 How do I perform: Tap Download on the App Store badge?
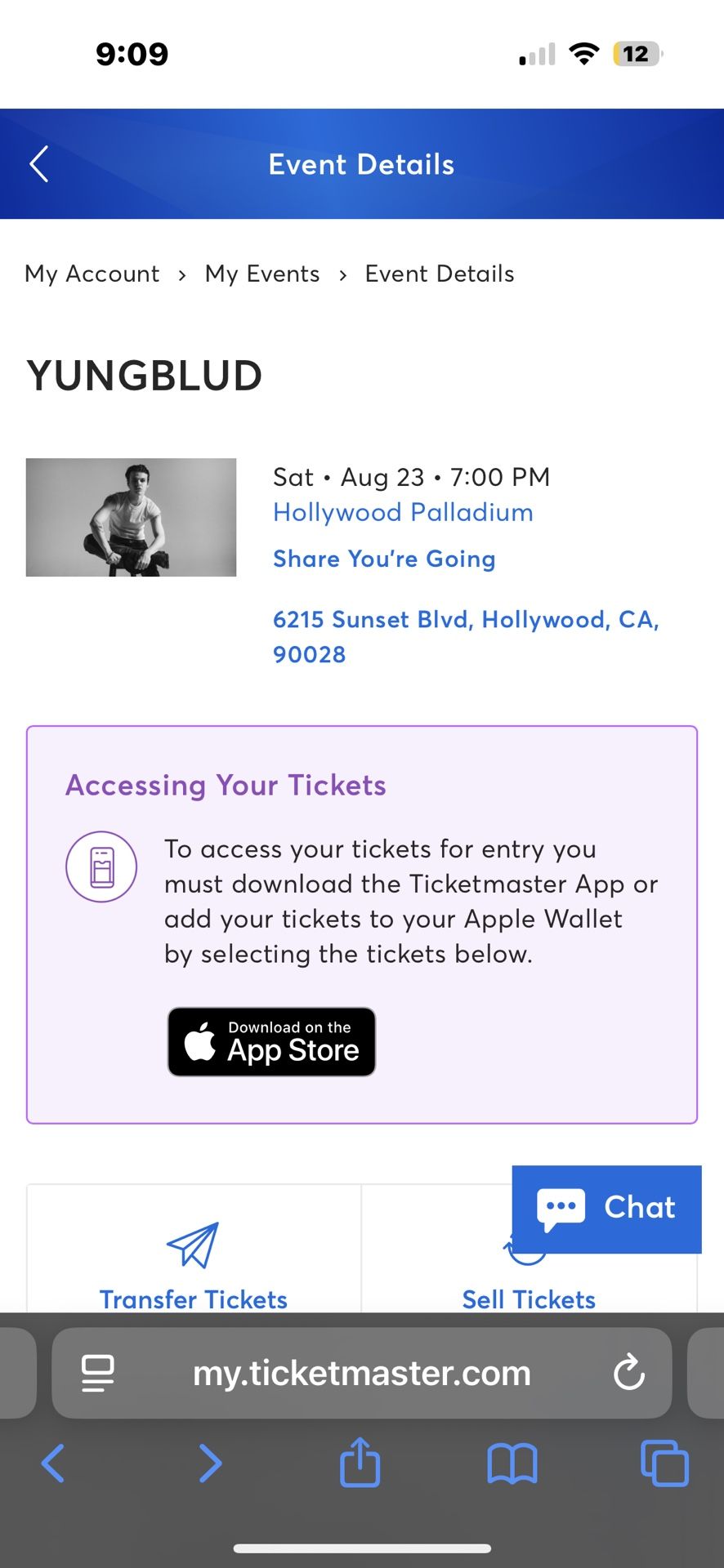click(x=271, y=1041)
